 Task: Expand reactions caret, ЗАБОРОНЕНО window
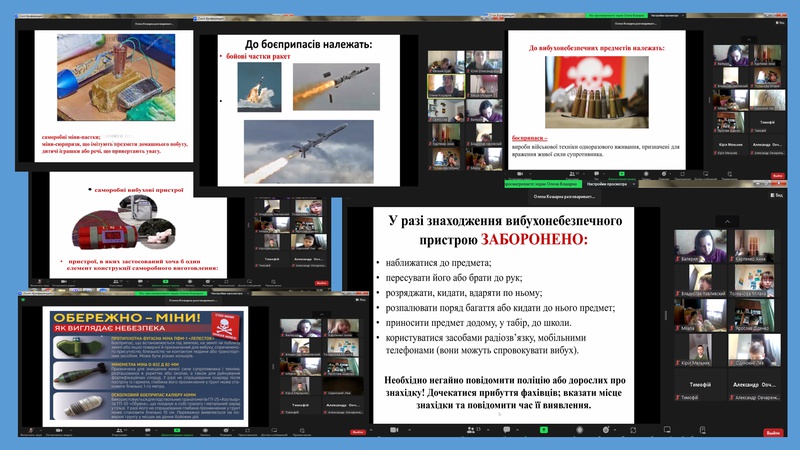[615, 430]
